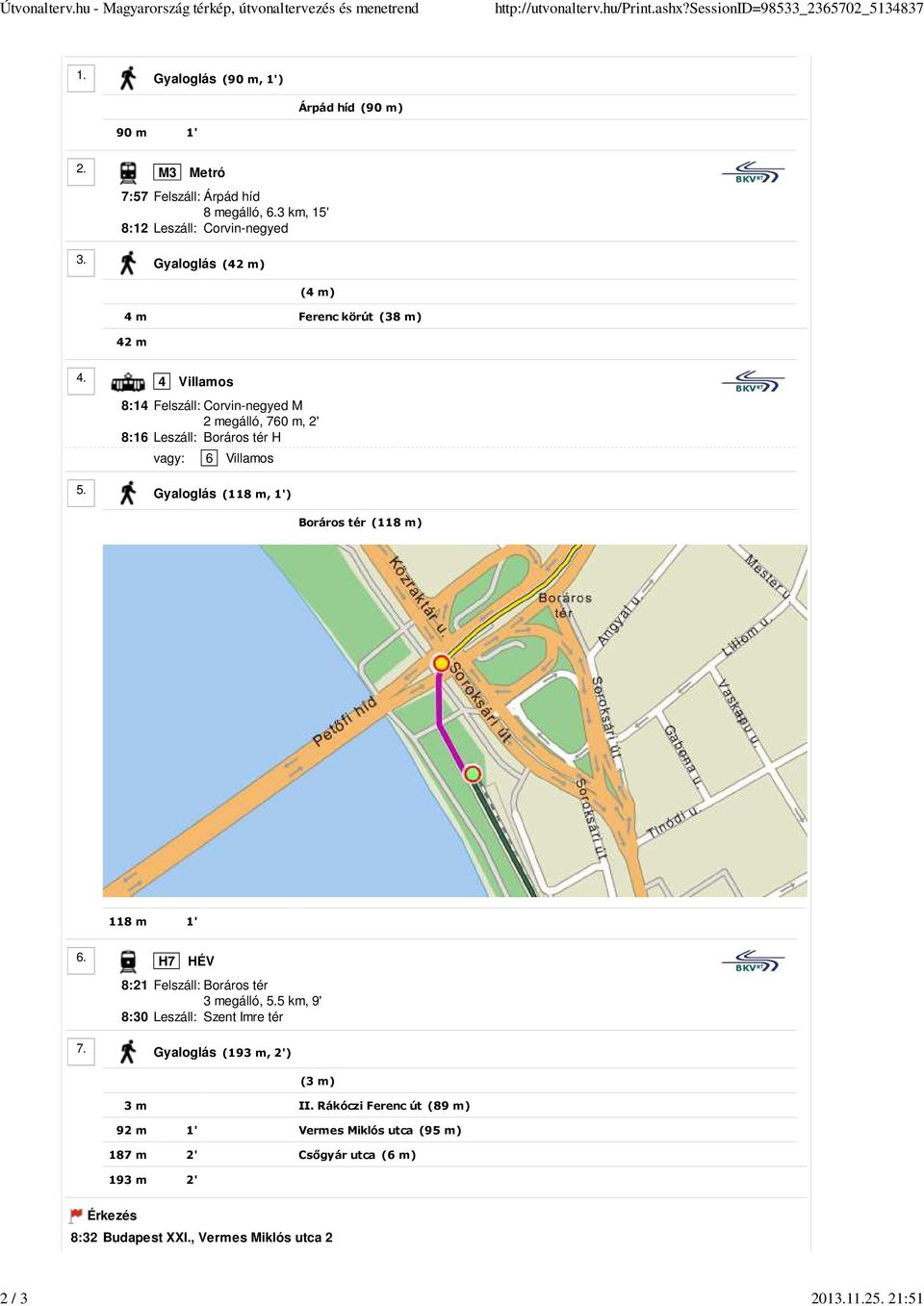Screen dimensions: 924x1306
Task: Open the utvonalterv.hu print URL in the header
Action: point(708,9)
